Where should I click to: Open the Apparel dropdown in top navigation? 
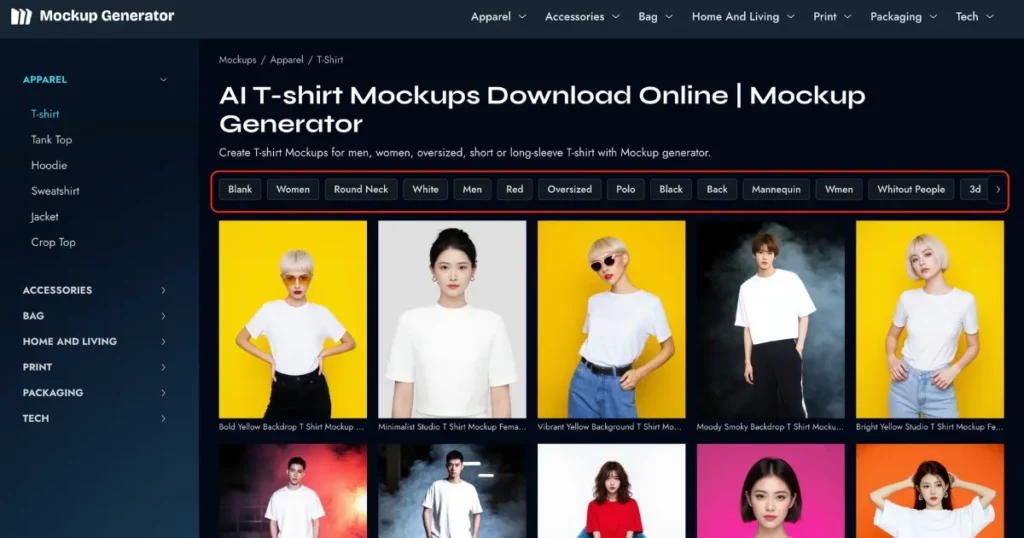tap(497, 17)
